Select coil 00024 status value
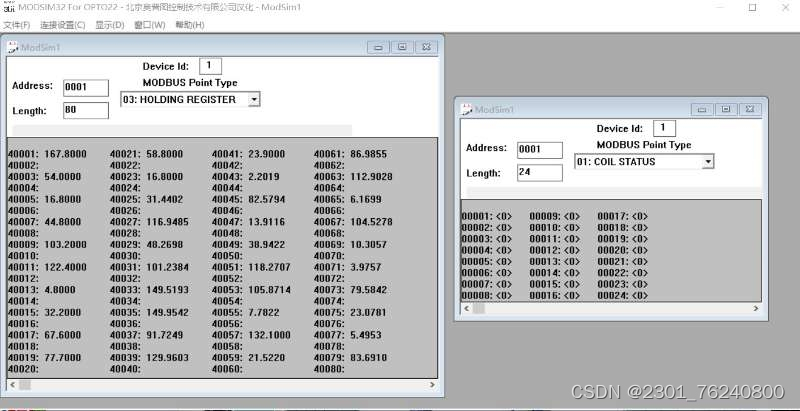Image resolution: width=800 pixels, height=411 pixels. click(x=640, y=295)
